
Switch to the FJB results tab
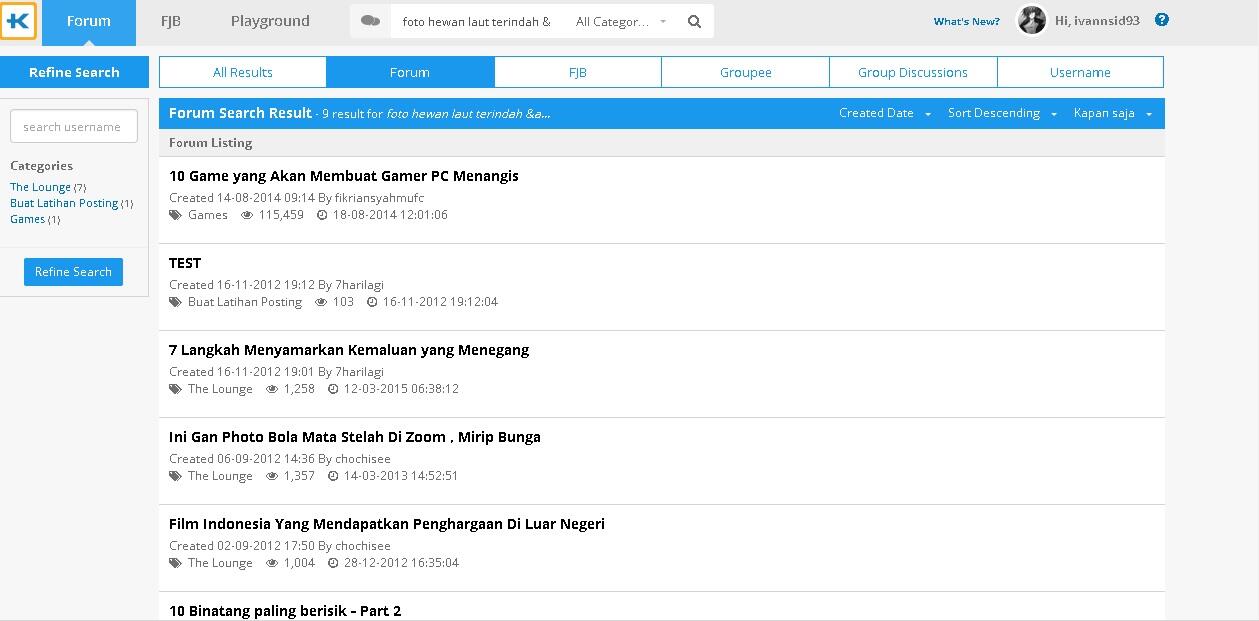578,72
